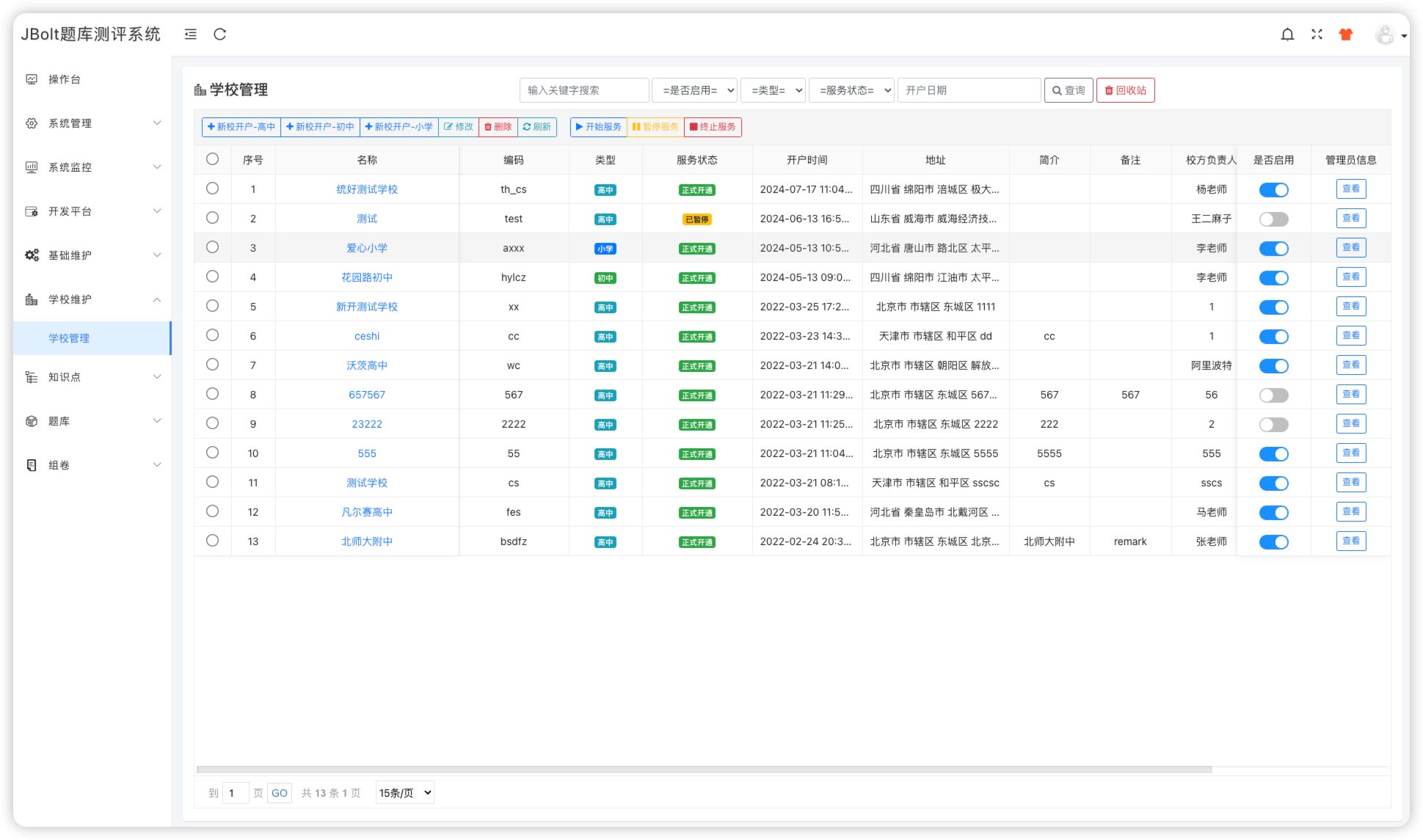Open the =类型= filter dropdown

[x=773, y=90]
